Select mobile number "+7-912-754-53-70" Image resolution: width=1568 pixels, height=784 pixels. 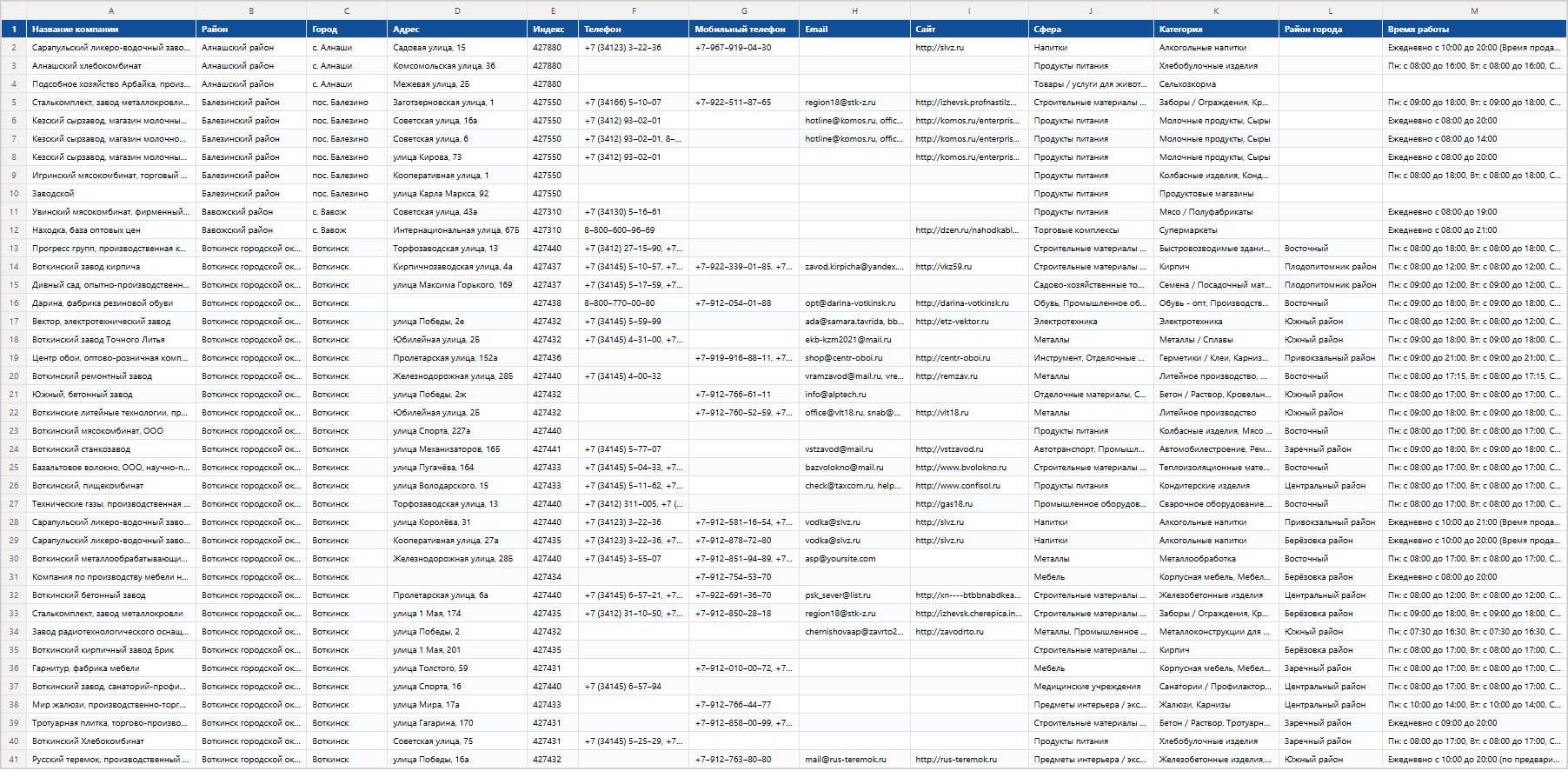pos(744,577)
